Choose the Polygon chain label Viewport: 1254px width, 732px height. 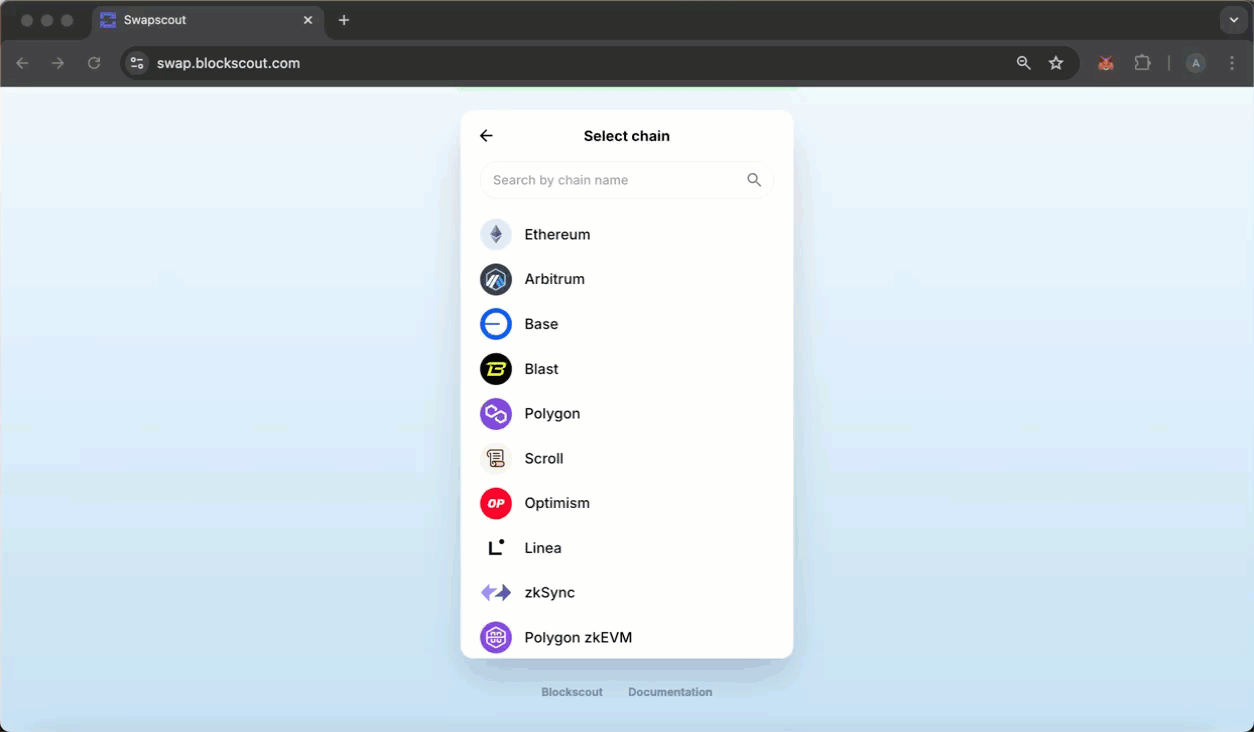(552, 414)
